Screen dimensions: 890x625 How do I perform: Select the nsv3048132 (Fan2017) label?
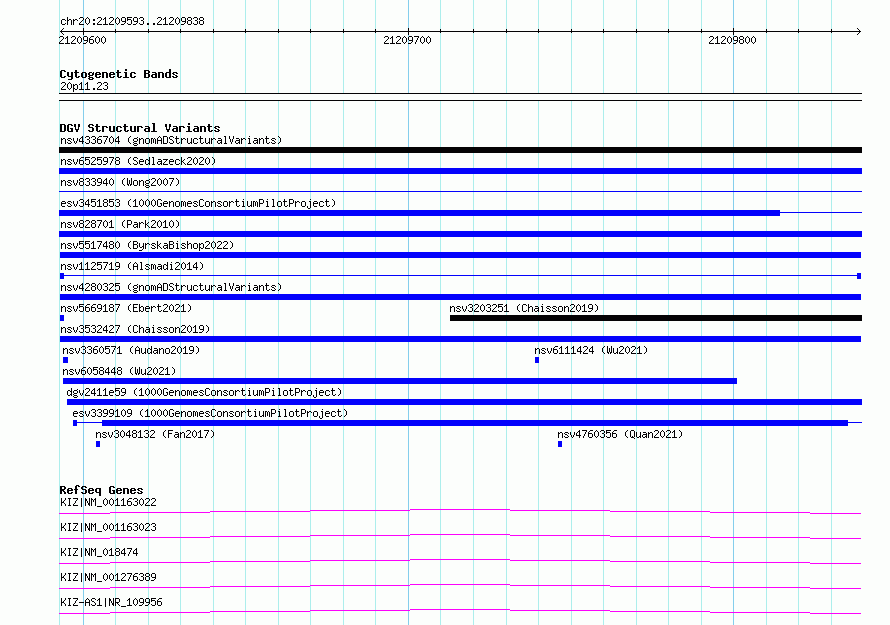(155, 434)
